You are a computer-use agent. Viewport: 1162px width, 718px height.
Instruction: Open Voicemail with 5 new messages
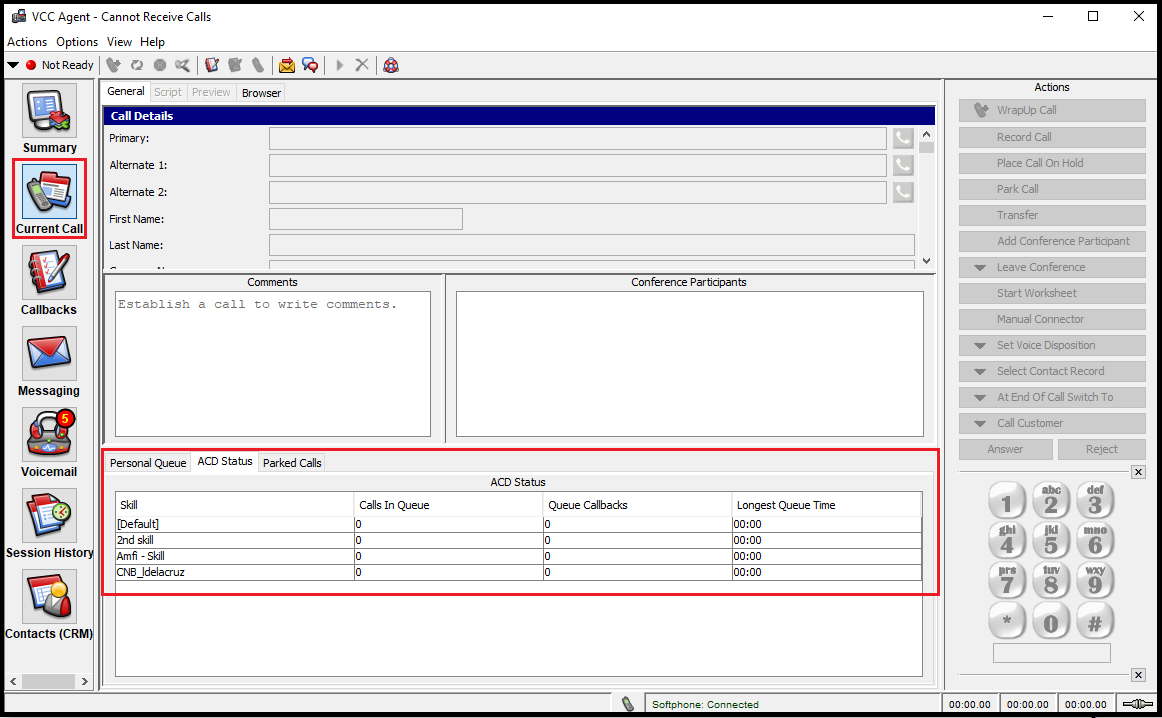pyautogui.click(x=49, y=435)
